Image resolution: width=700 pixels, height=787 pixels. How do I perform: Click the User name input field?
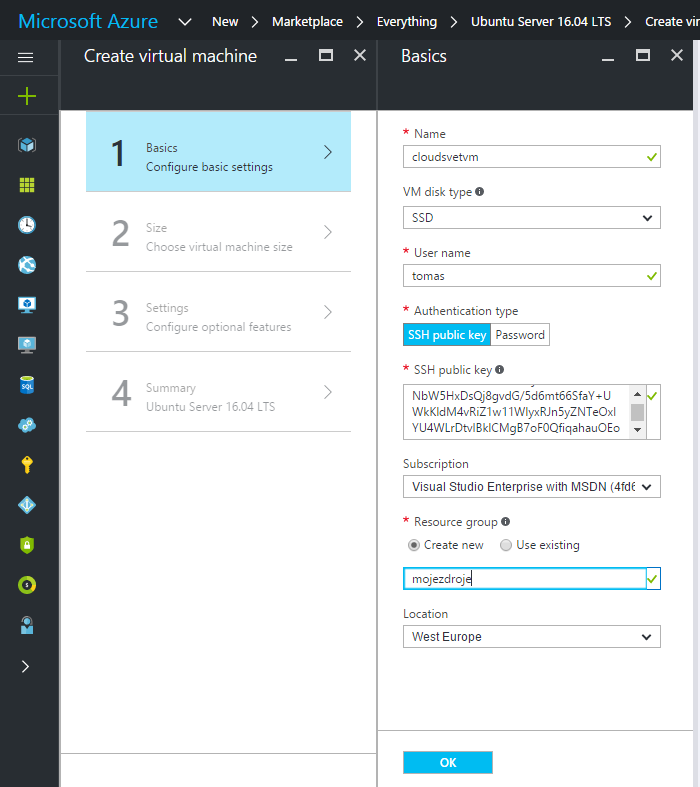point(531,276)
